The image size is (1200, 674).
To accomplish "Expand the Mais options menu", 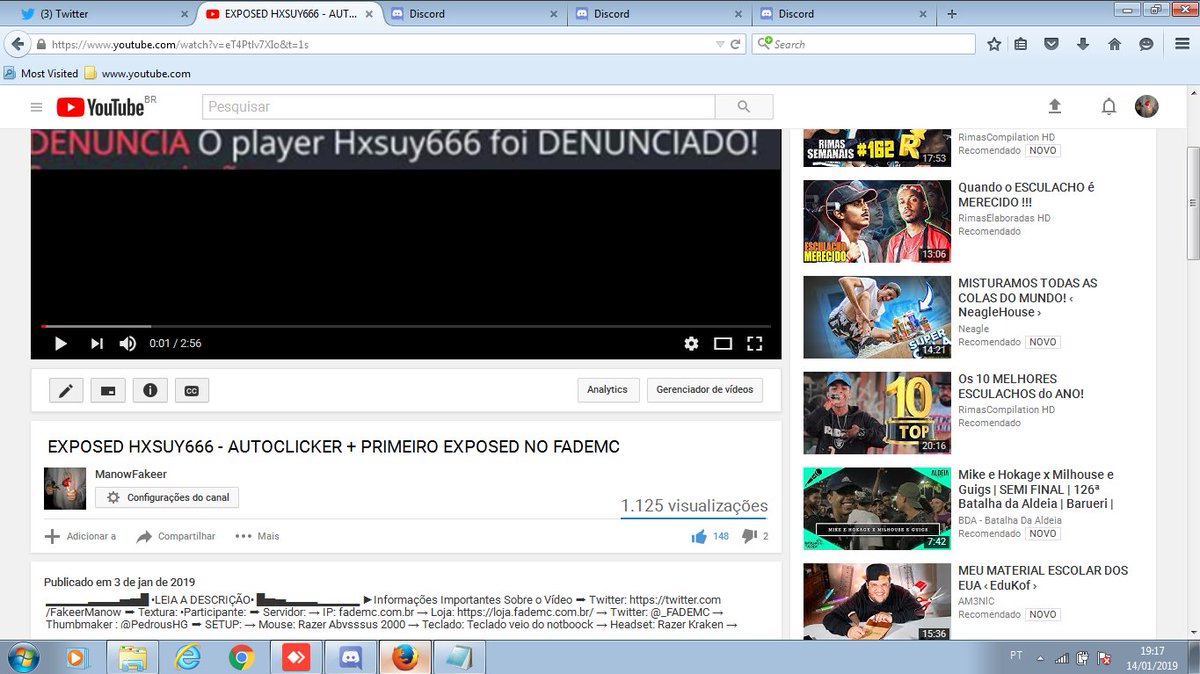I will (x=257, y=537).
